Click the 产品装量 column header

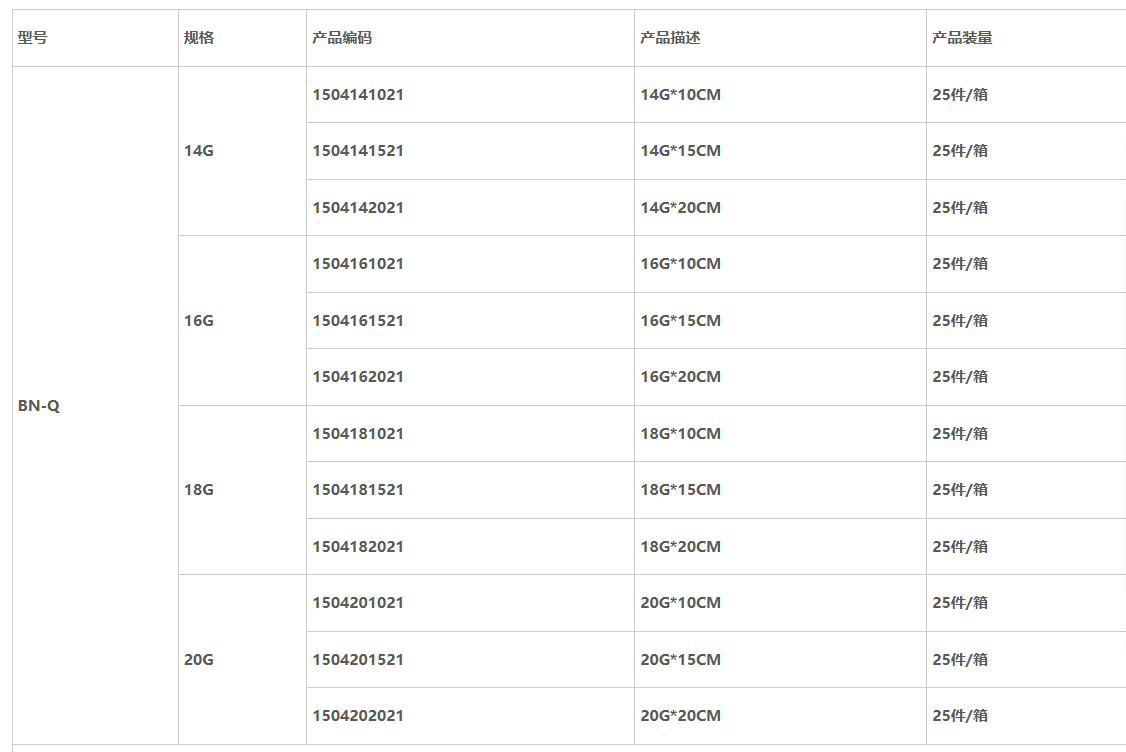962,38
